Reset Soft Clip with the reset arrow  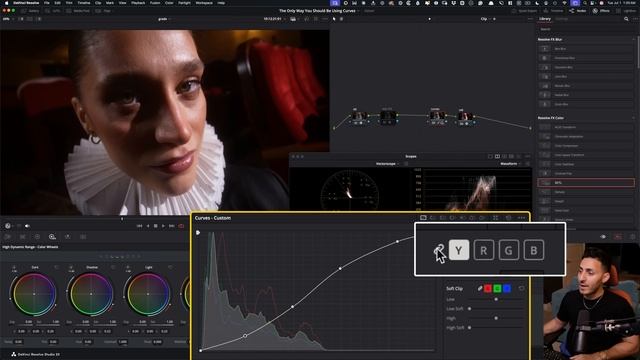521,289
